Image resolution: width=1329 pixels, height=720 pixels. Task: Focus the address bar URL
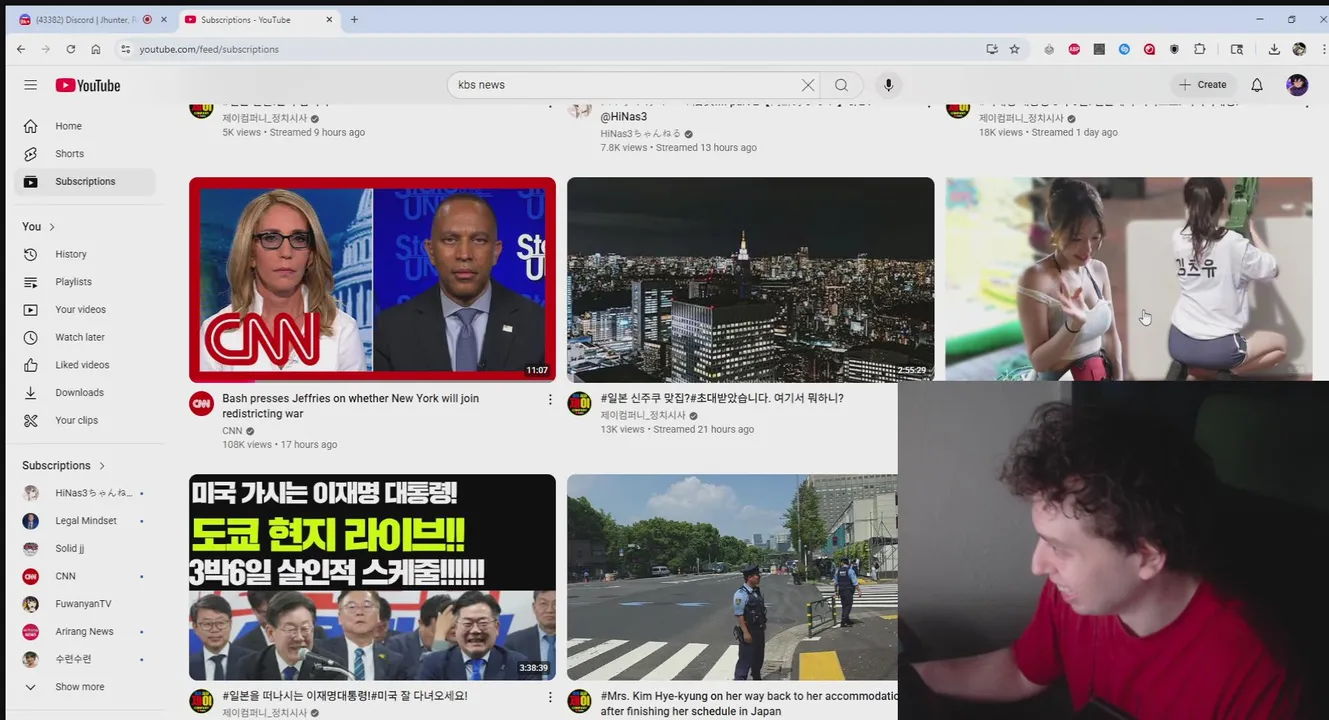point(208,49)
